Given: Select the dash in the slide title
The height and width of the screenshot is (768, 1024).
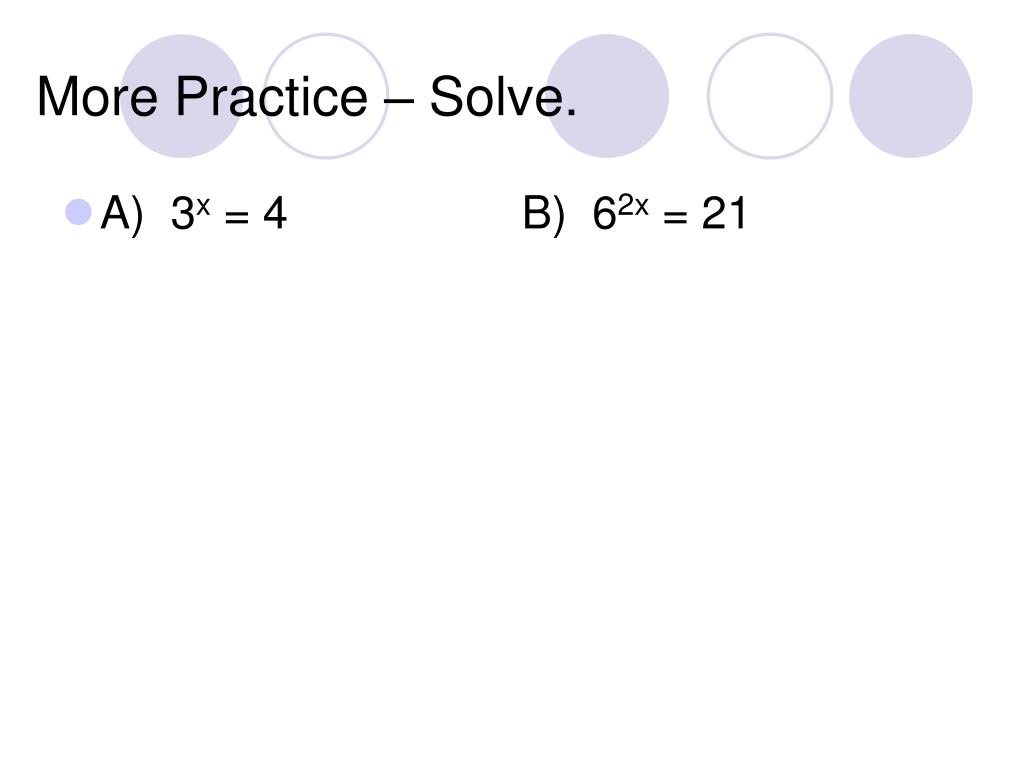Looking at the screenshot, I should click(x=398, y=101).
